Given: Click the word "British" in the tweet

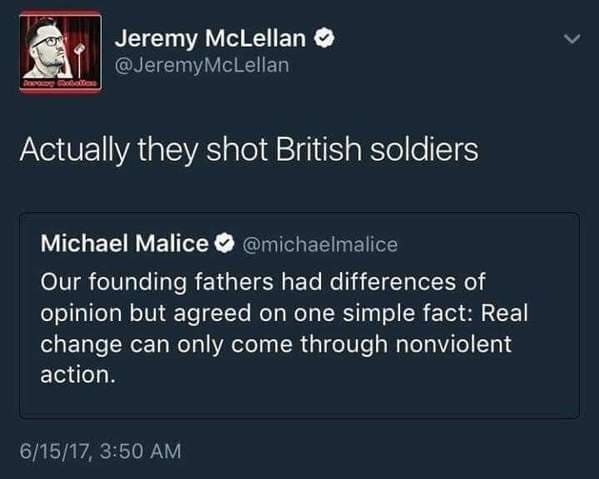Looking at the screenshot, I should point(318,149).
